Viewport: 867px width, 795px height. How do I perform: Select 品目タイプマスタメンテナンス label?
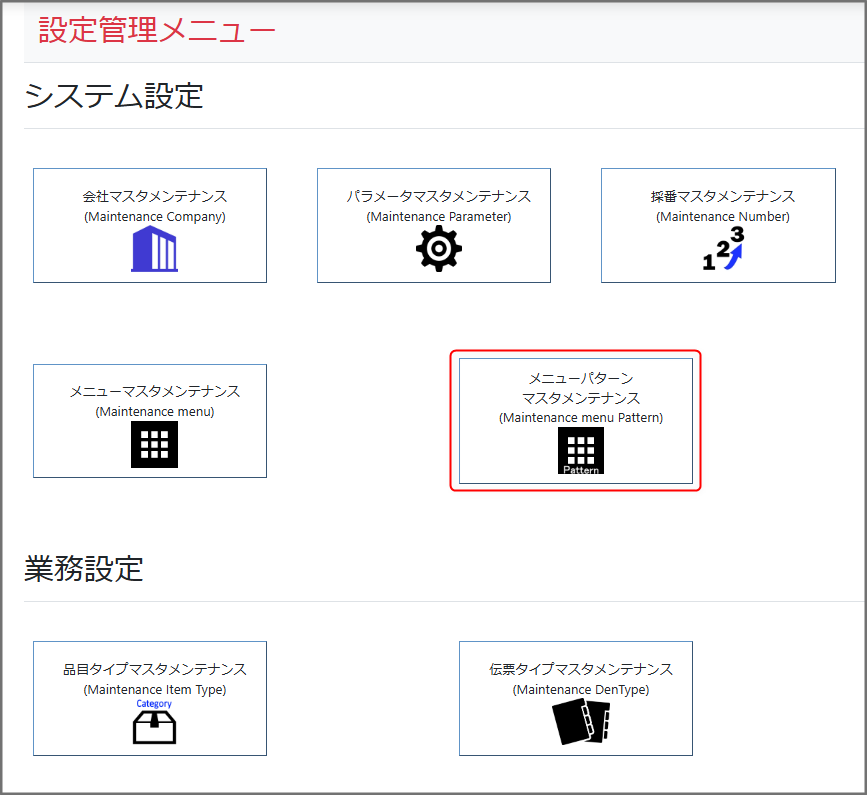[x=154, y=670]
